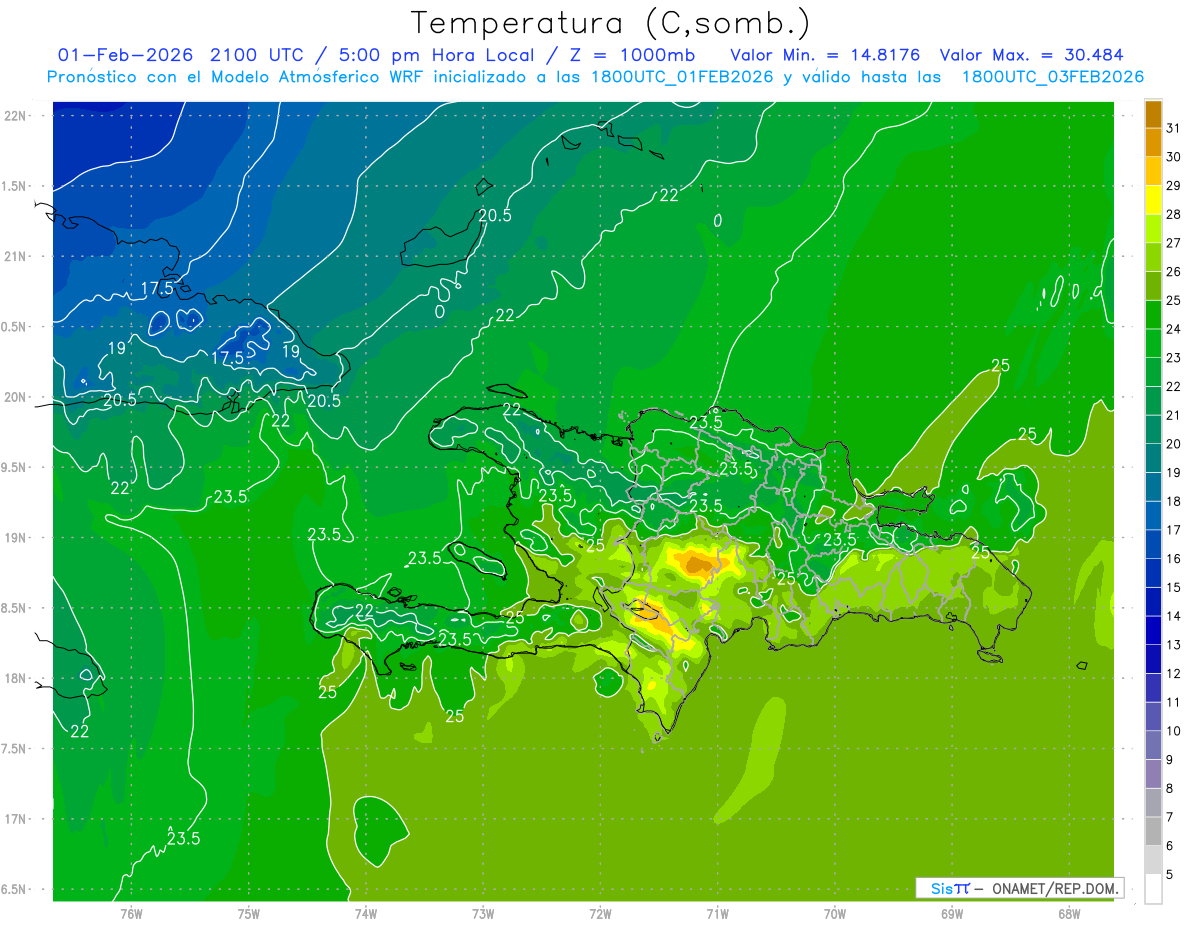Click the "74W" longitude axis label
This screenshot has width=1200, height=927.
point(366,913)
